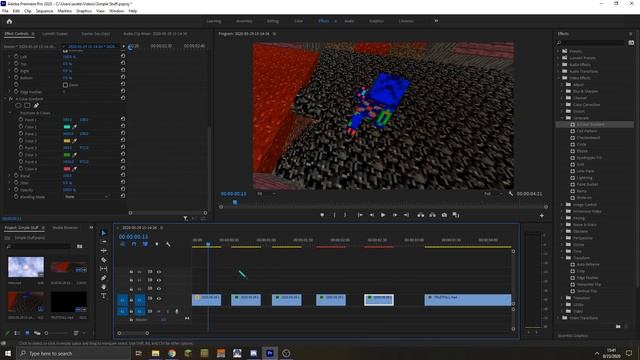640x360 pixels.
Task: Use free draw bezier mask pen
Action: [36, 105]
